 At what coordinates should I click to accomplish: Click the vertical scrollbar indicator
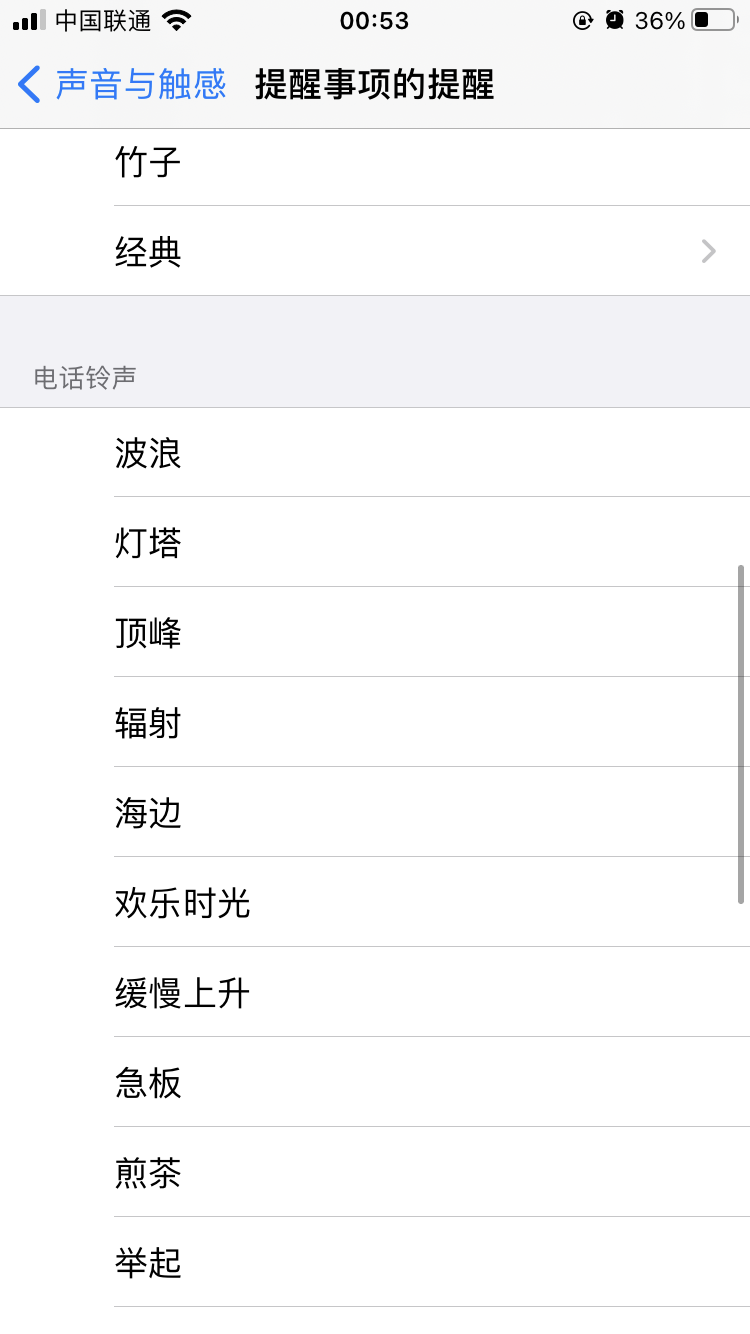[x=741, y=735]
